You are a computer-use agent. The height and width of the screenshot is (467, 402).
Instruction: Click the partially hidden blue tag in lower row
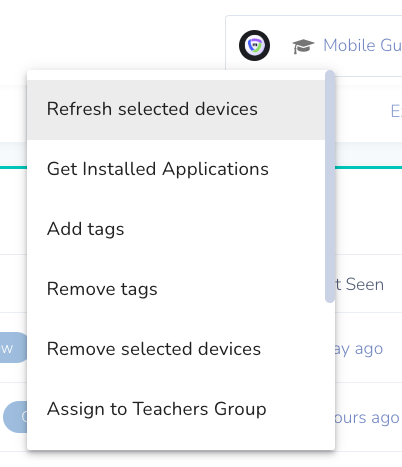pos(15,417)
